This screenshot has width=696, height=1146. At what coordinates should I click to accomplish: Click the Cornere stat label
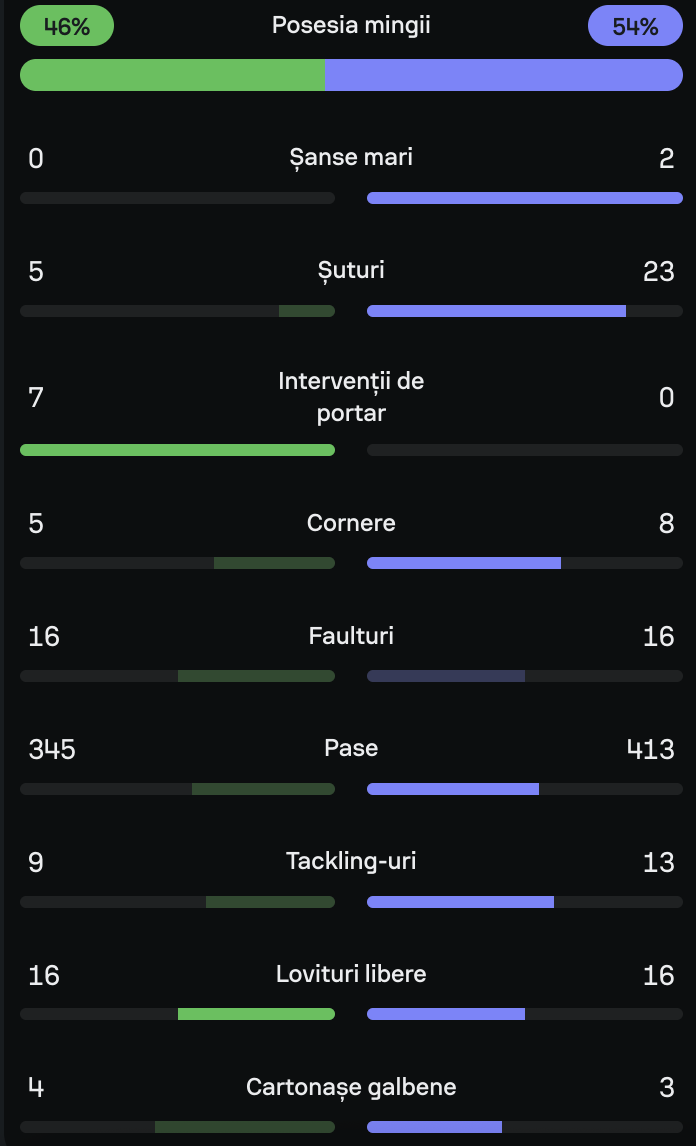[351, 523]
